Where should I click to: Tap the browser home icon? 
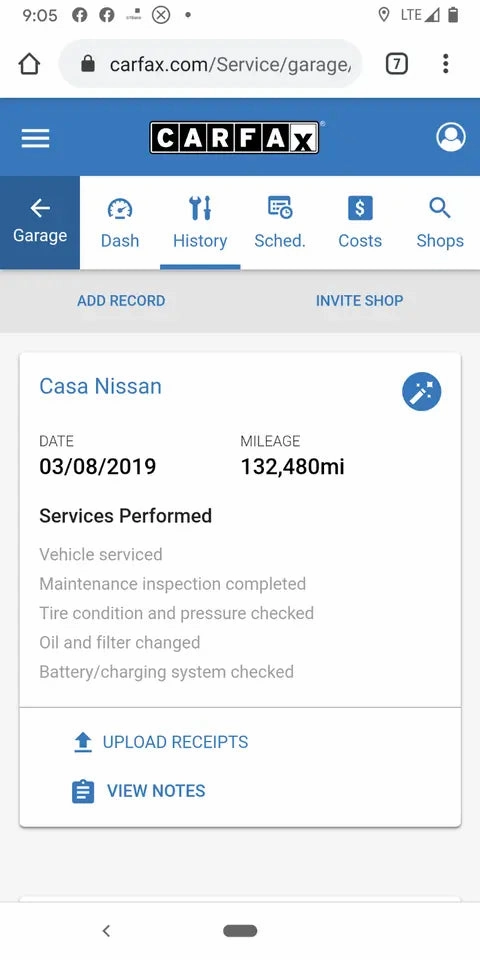click(x=29, y=64)
